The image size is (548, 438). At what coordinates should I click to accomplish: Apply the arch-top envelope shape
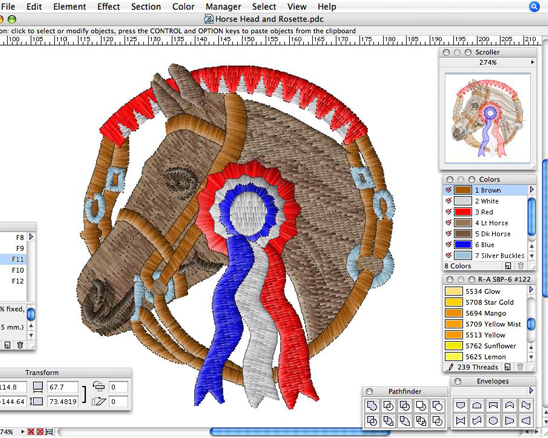point(477,405)
